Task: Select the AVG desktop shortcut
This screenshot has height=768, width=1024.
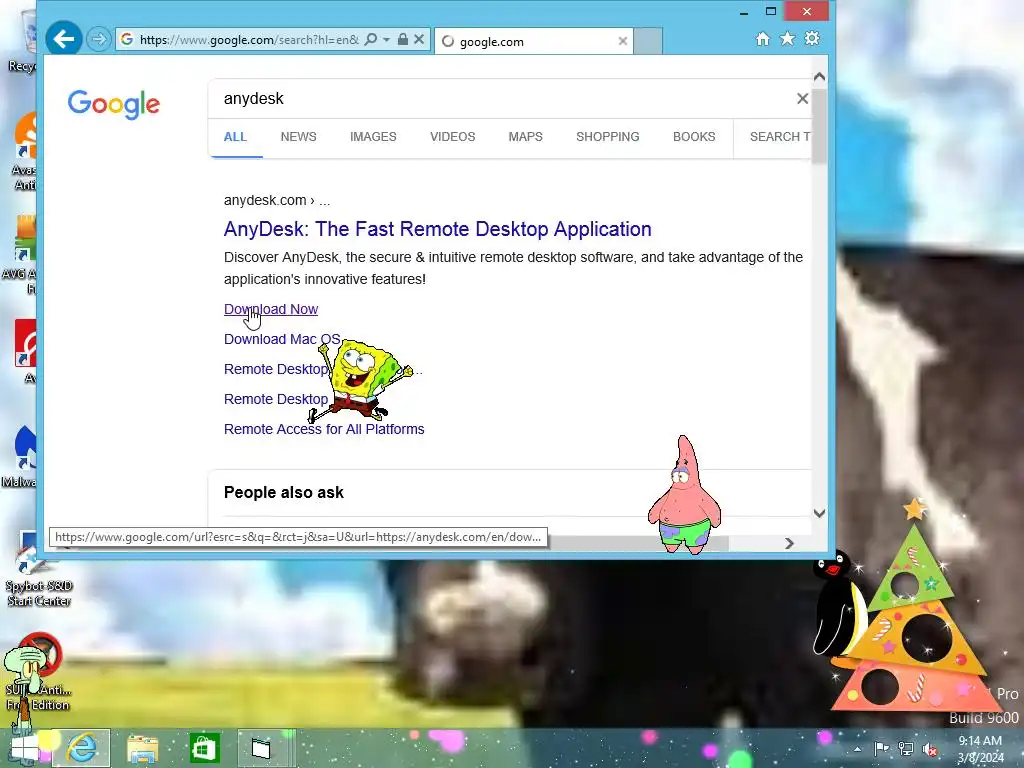Action: pos(20,255)
